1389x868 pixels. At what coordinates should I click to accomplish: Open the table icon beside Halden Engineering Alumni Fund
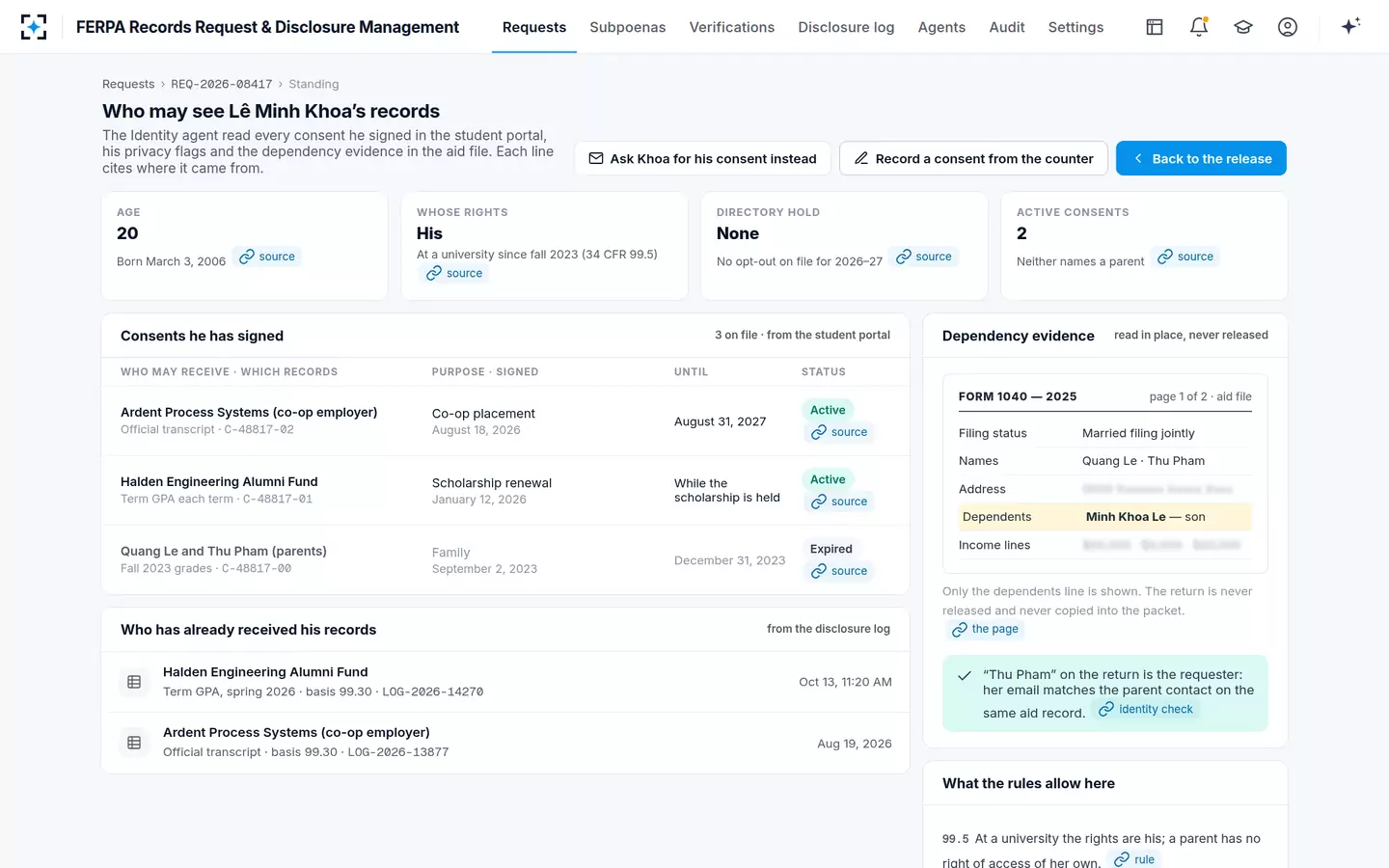pyautogui.click(x=134, y=682)
